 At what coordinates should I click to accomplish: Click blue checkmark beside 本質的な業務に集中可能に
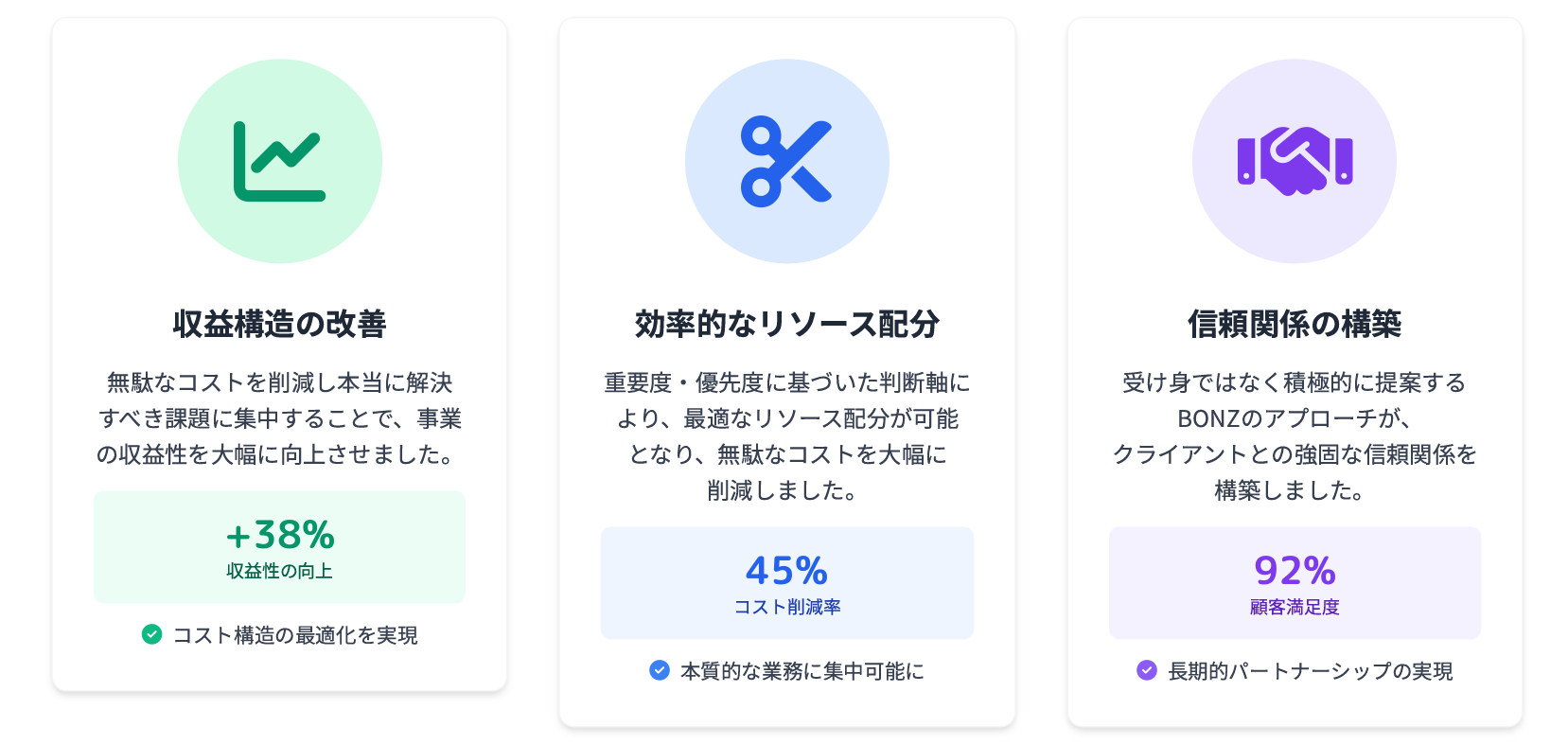click(660, 670)
